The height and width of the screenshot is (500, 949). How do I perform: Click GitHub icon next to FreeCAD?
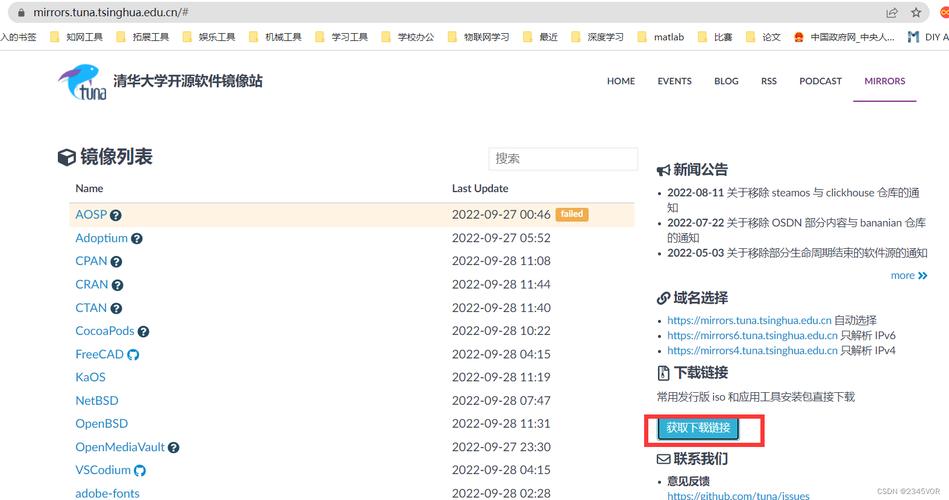pos(133,355)
